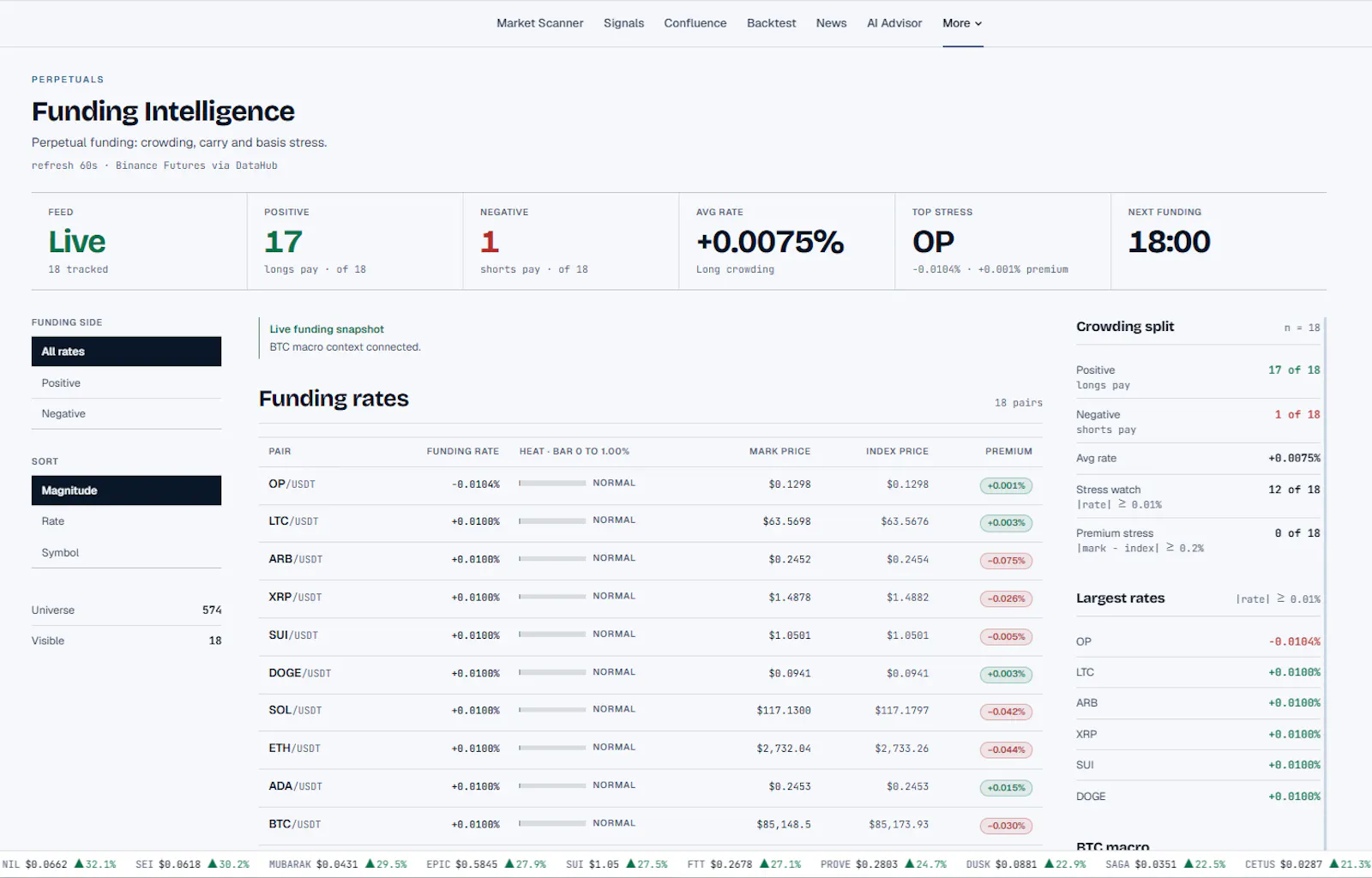
Task: Click the +0.015% premium badge for ADA
Action: (1006, 788)
